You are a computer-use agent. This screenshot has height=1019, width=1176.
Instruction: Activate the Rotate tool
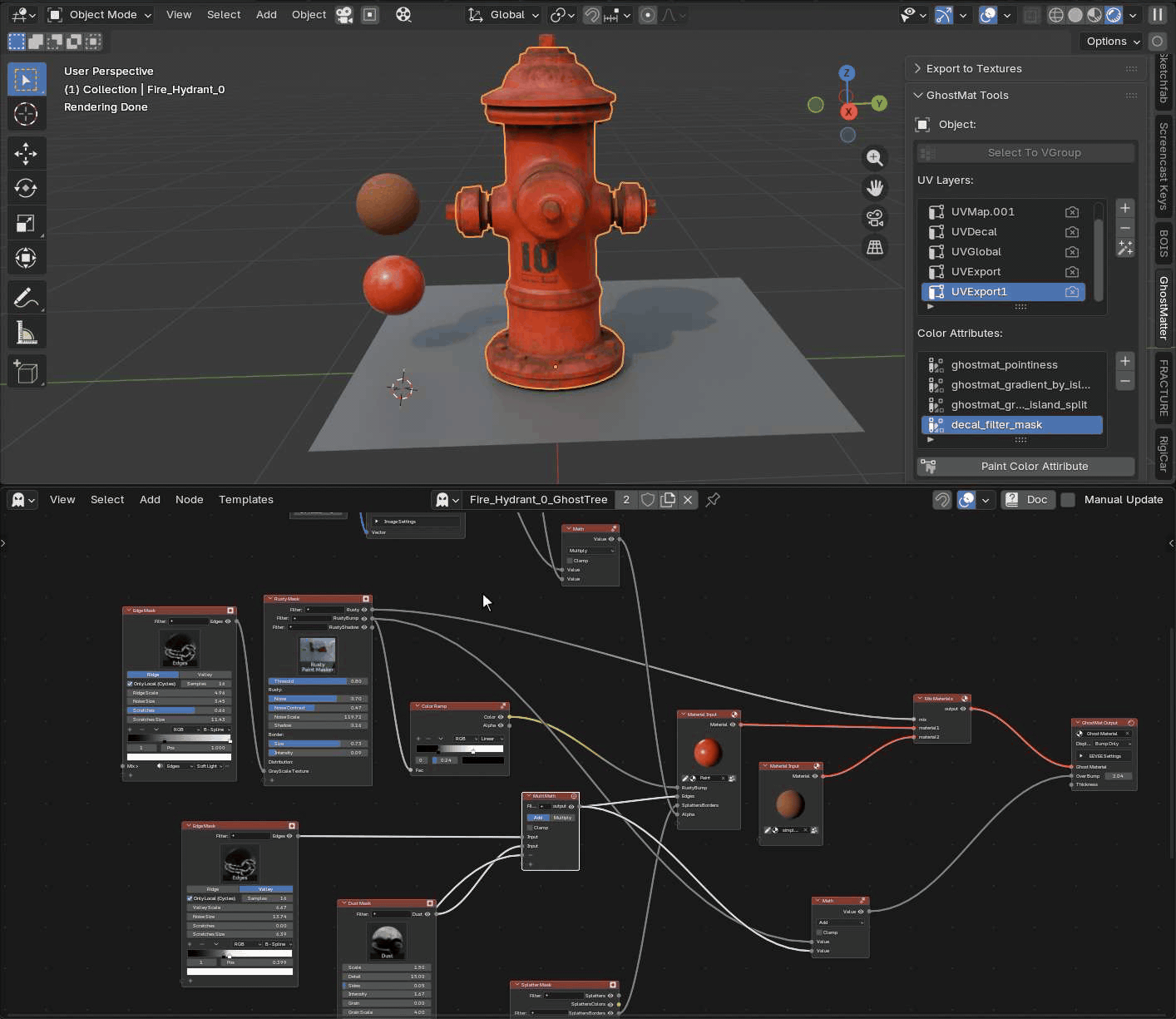coord(26,188)
